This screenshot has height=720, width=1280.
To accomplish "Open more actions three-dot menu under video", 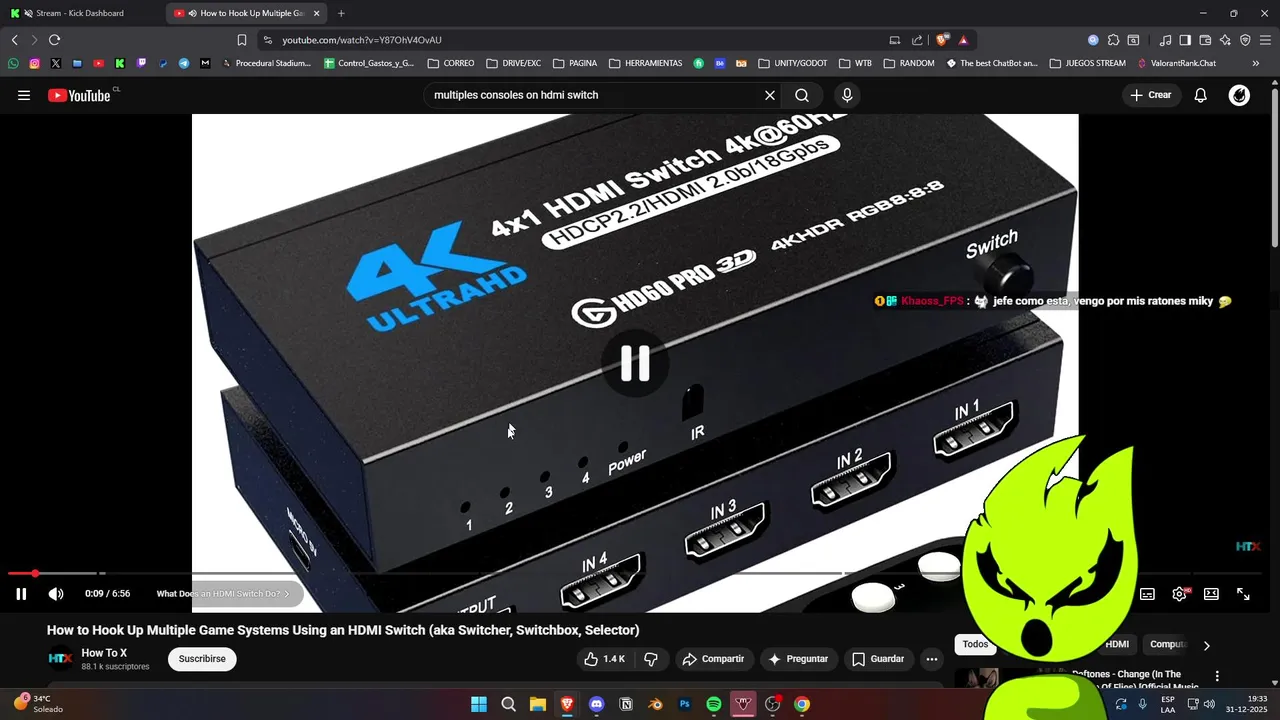I will [932, 659].
